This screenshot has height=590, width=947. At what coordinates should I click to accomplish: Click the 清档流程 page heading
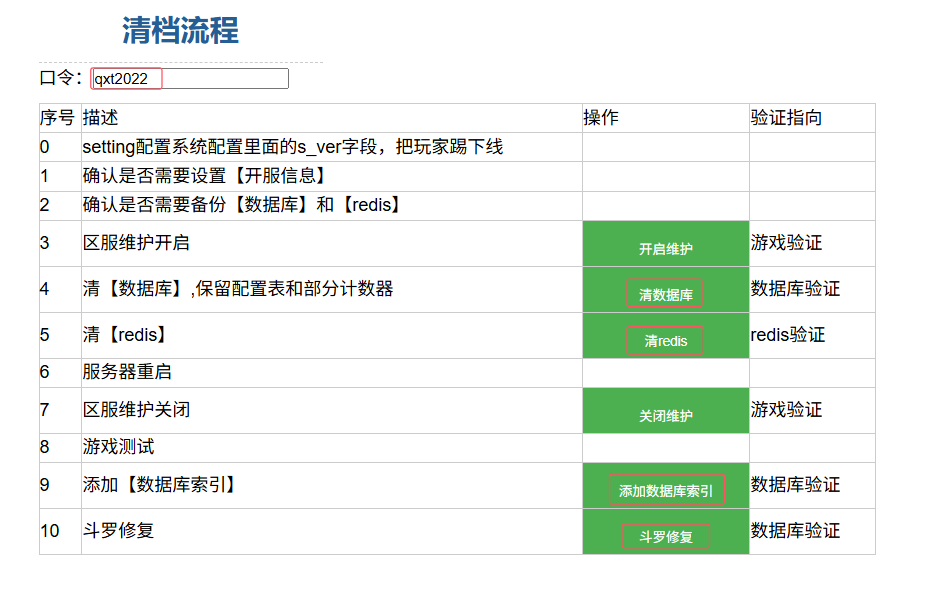(180, 31)
